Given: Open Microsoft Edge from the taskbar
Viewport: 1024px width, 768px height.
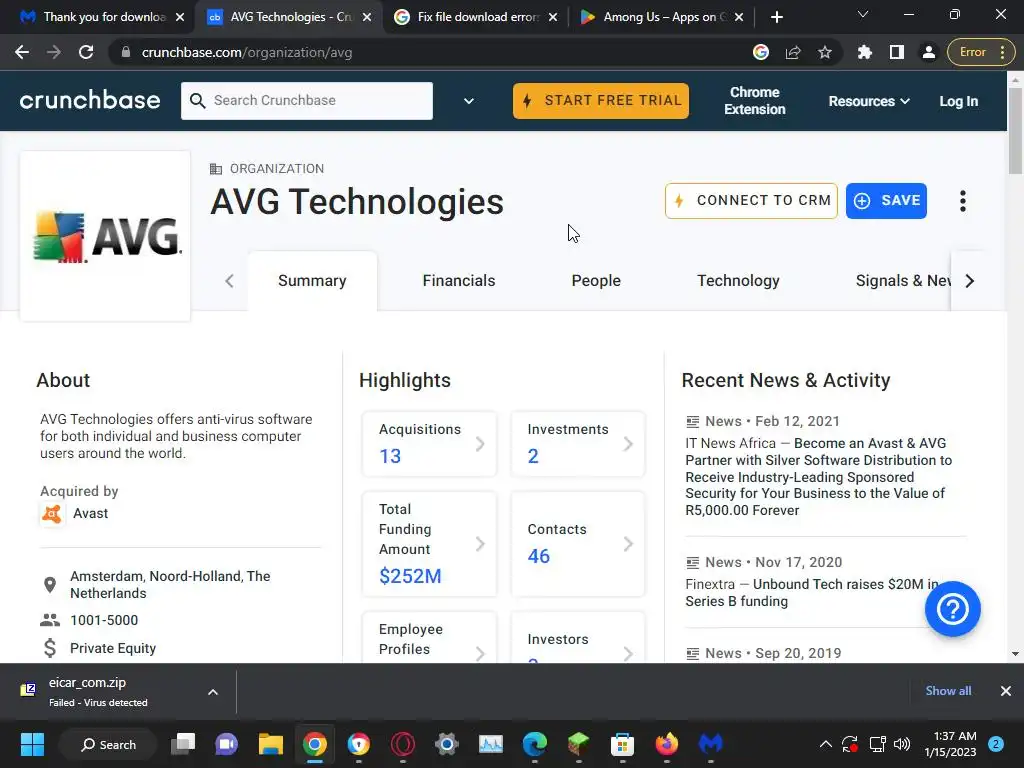Looking at the screenshot, I should (x=535, y=744).
